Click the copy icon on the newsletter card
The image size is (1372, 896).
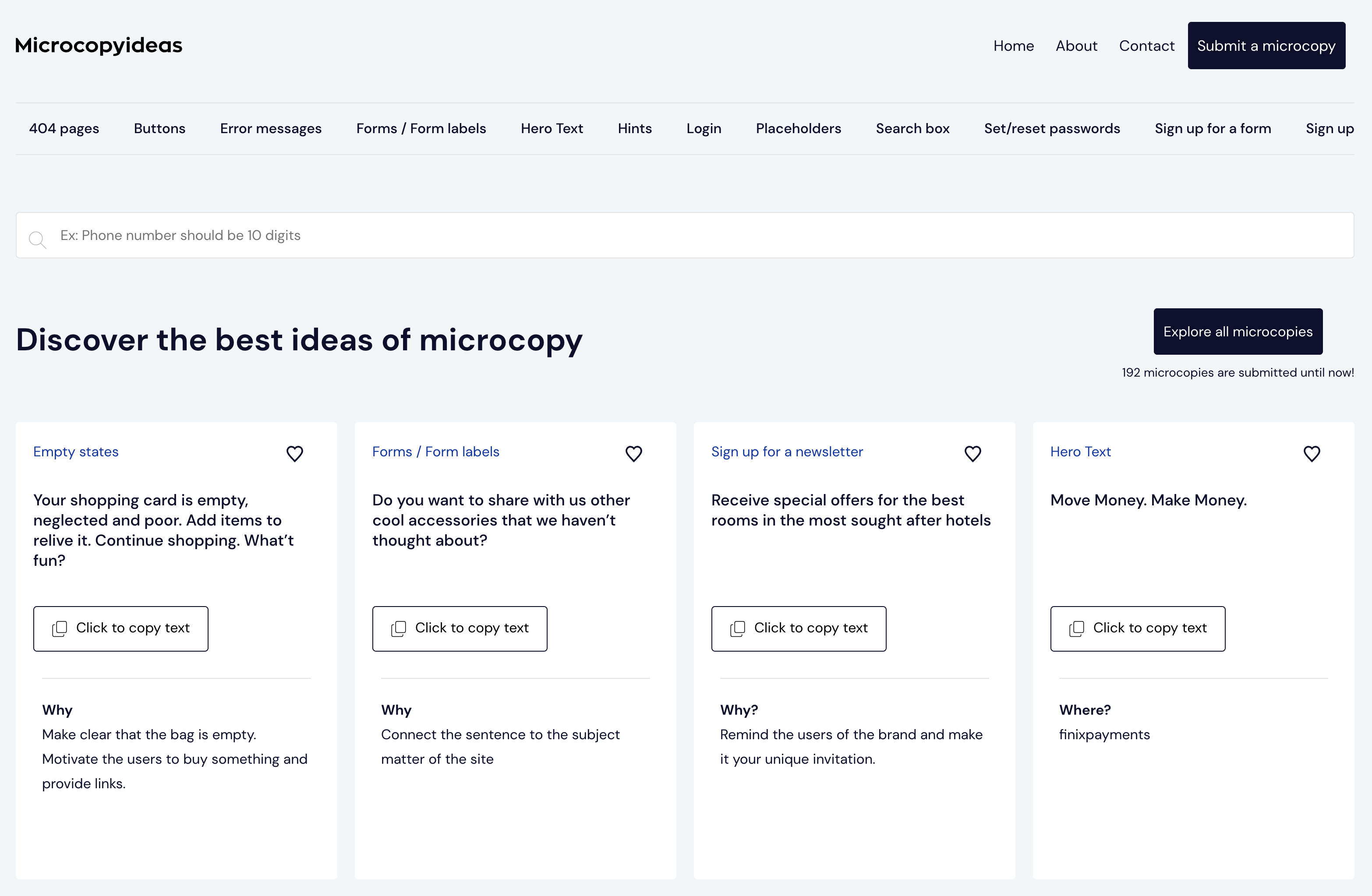click(x=738, y=628)
